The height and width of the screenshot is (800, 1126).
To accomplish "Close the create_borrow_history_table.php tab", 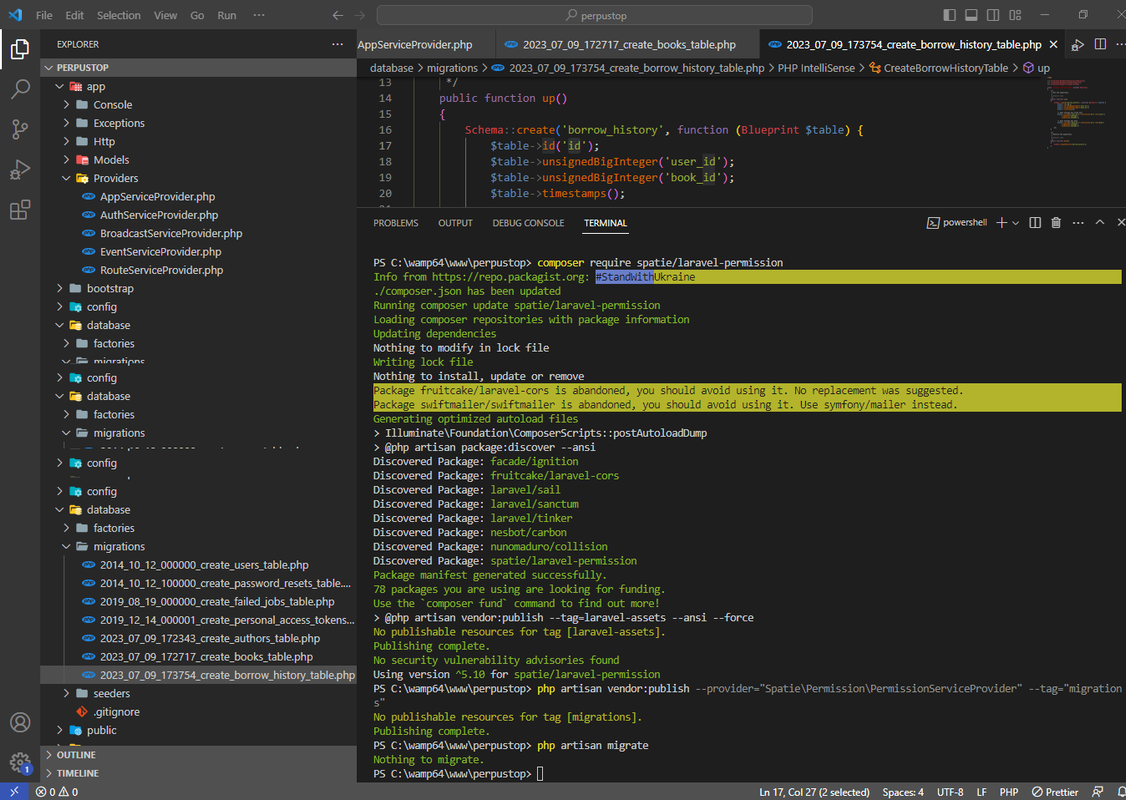I will 1053,45.
